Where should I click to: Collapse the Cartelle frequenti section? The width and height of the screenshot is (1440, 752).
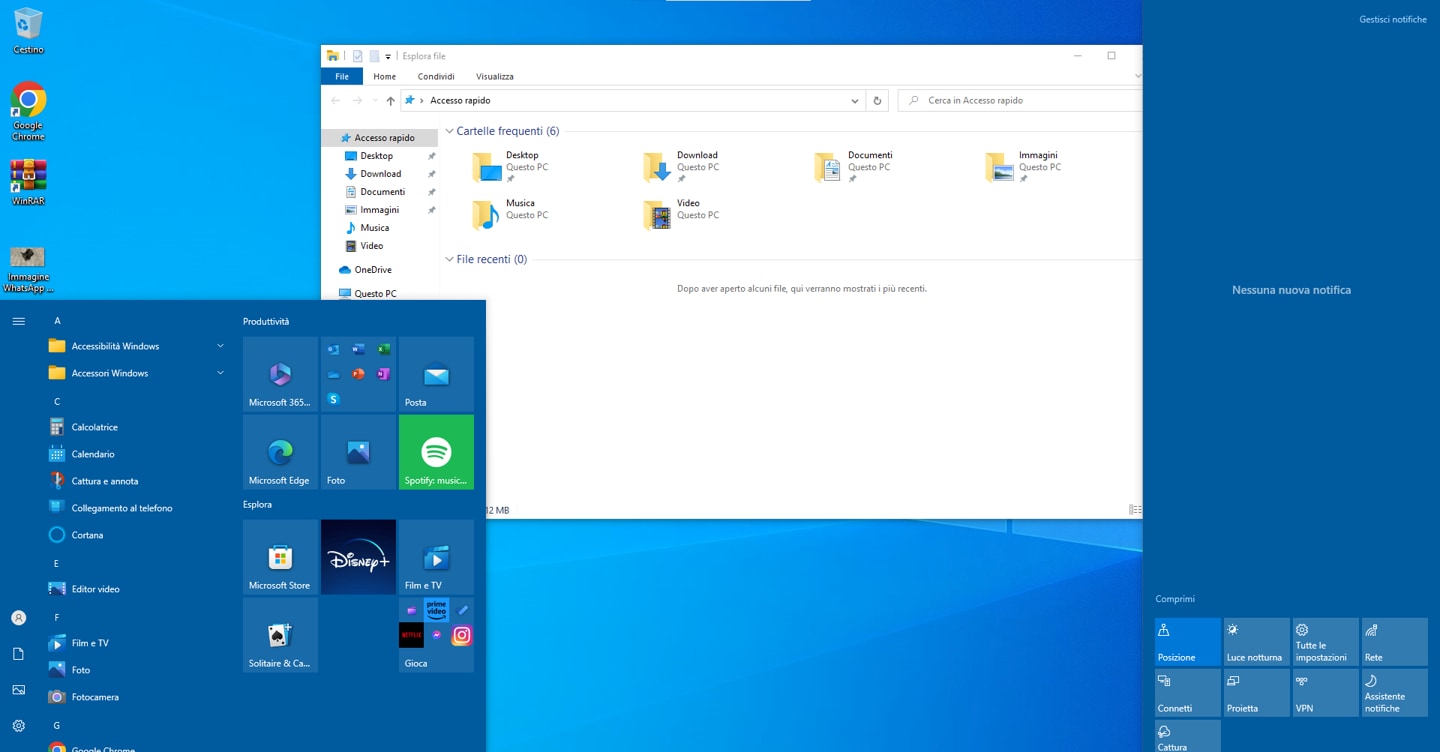(x=448, y=130)
